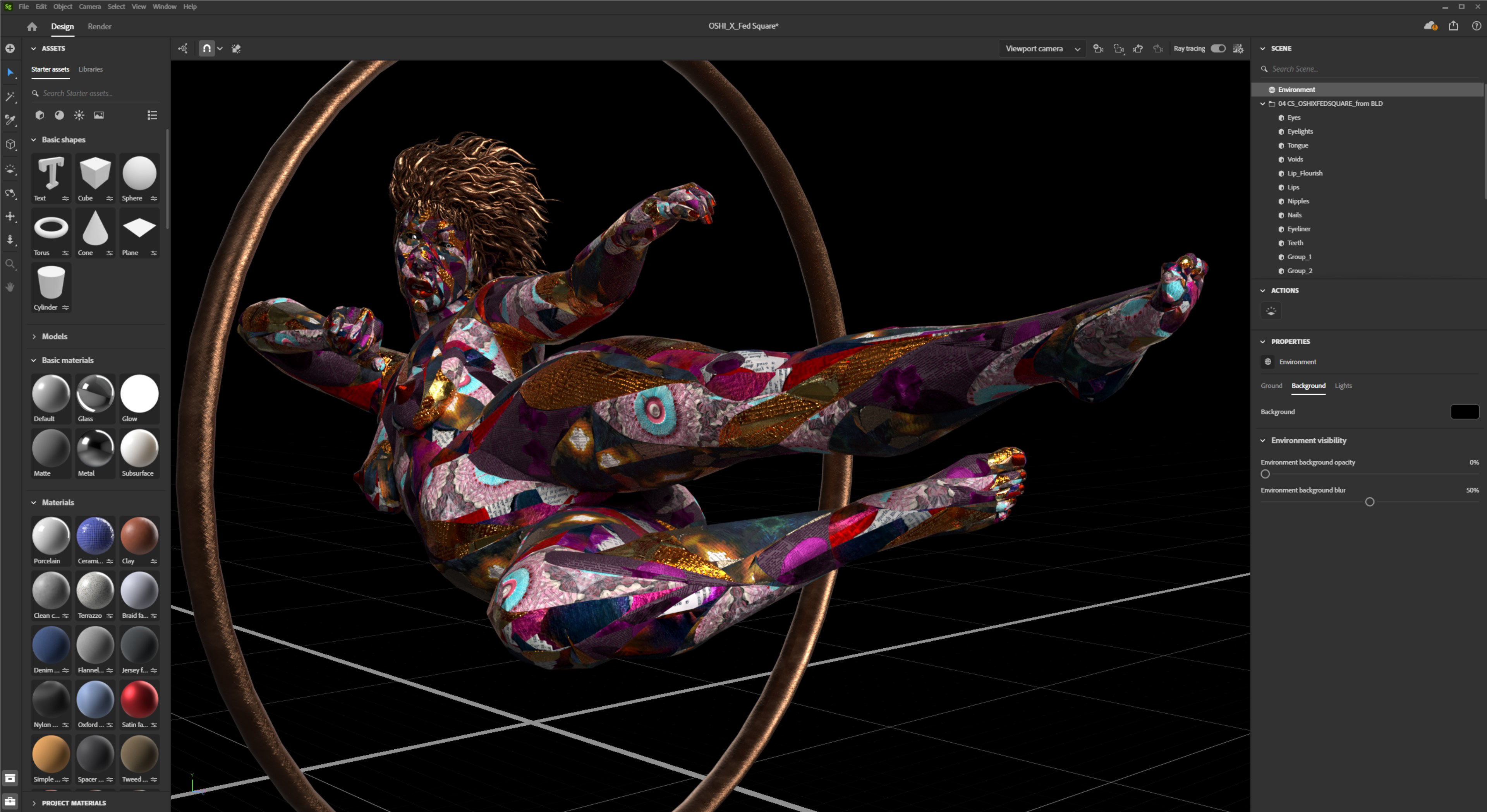Open Clay material options icon
The width and height of the screenshot is (1487, 812).
tap(154, 562)
